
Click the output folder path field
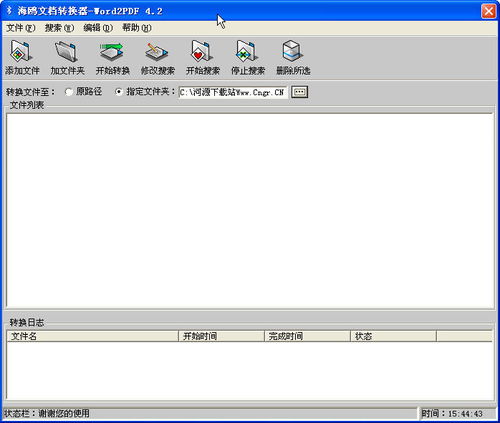point(232,92)
